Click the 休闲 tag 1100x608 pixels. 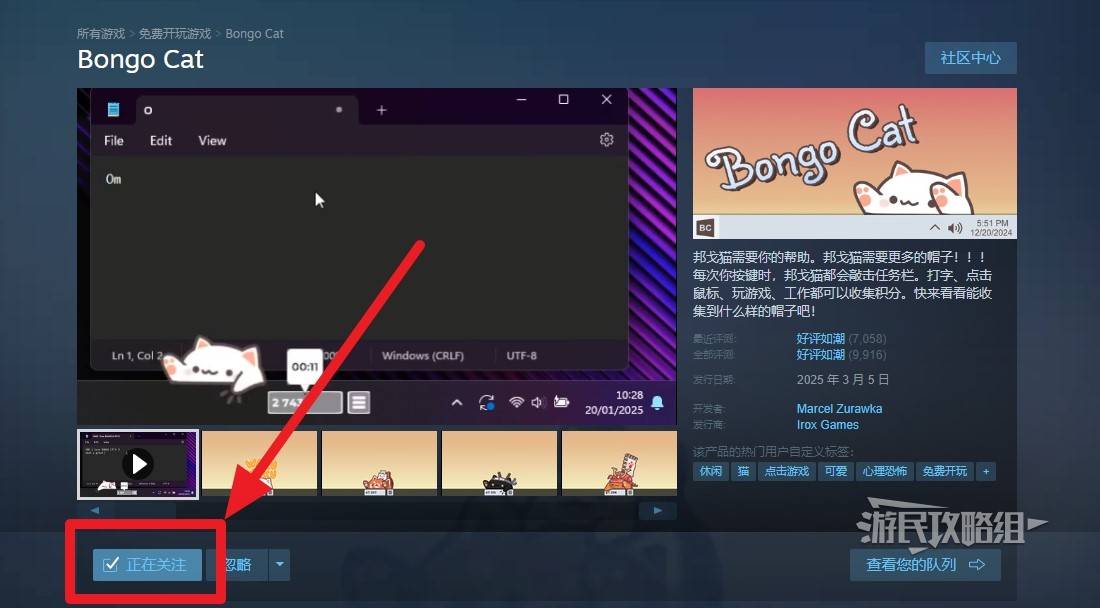(x=711, y=471)
